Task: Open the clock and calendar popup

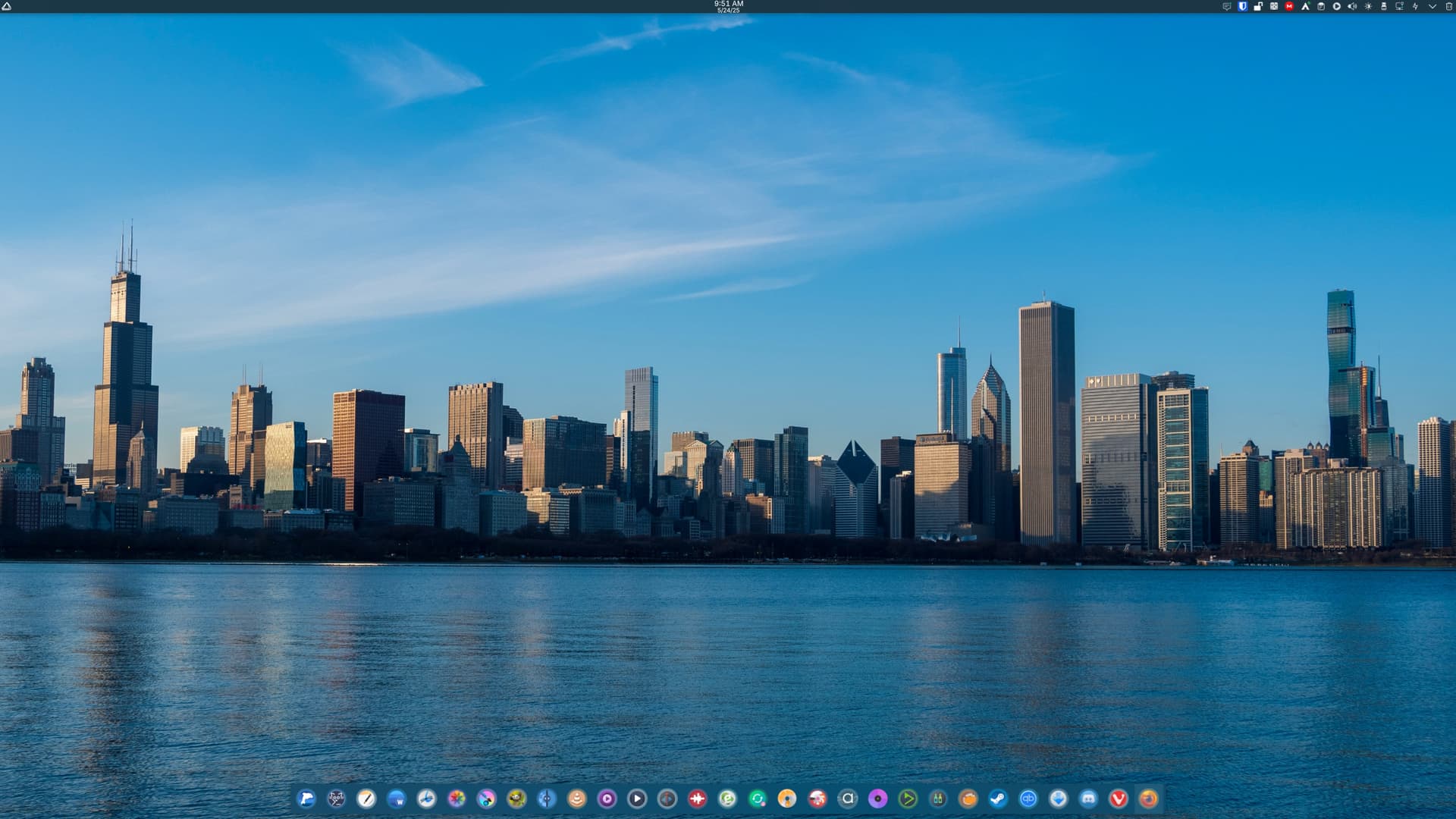Action: point(728,6)
